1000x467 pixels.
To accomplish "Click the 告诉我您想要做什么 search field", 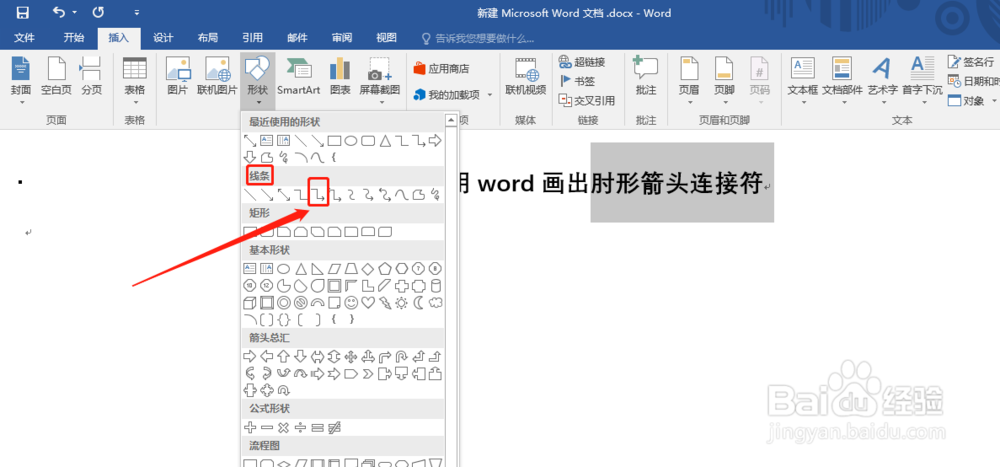I will [x=478, y=38].
